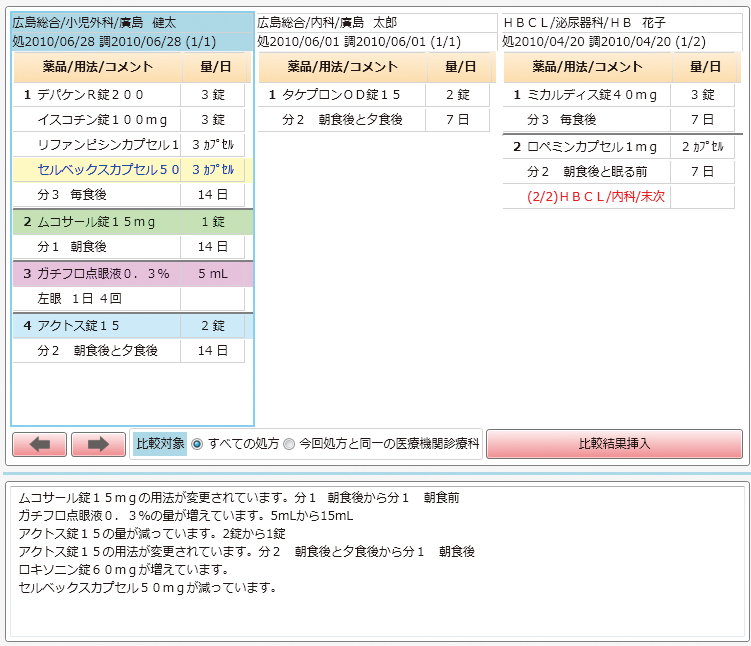This screenshot has height=646, width=751.
Task: Click 量/日 header of third prescription
Action: [x=705, y=67]
